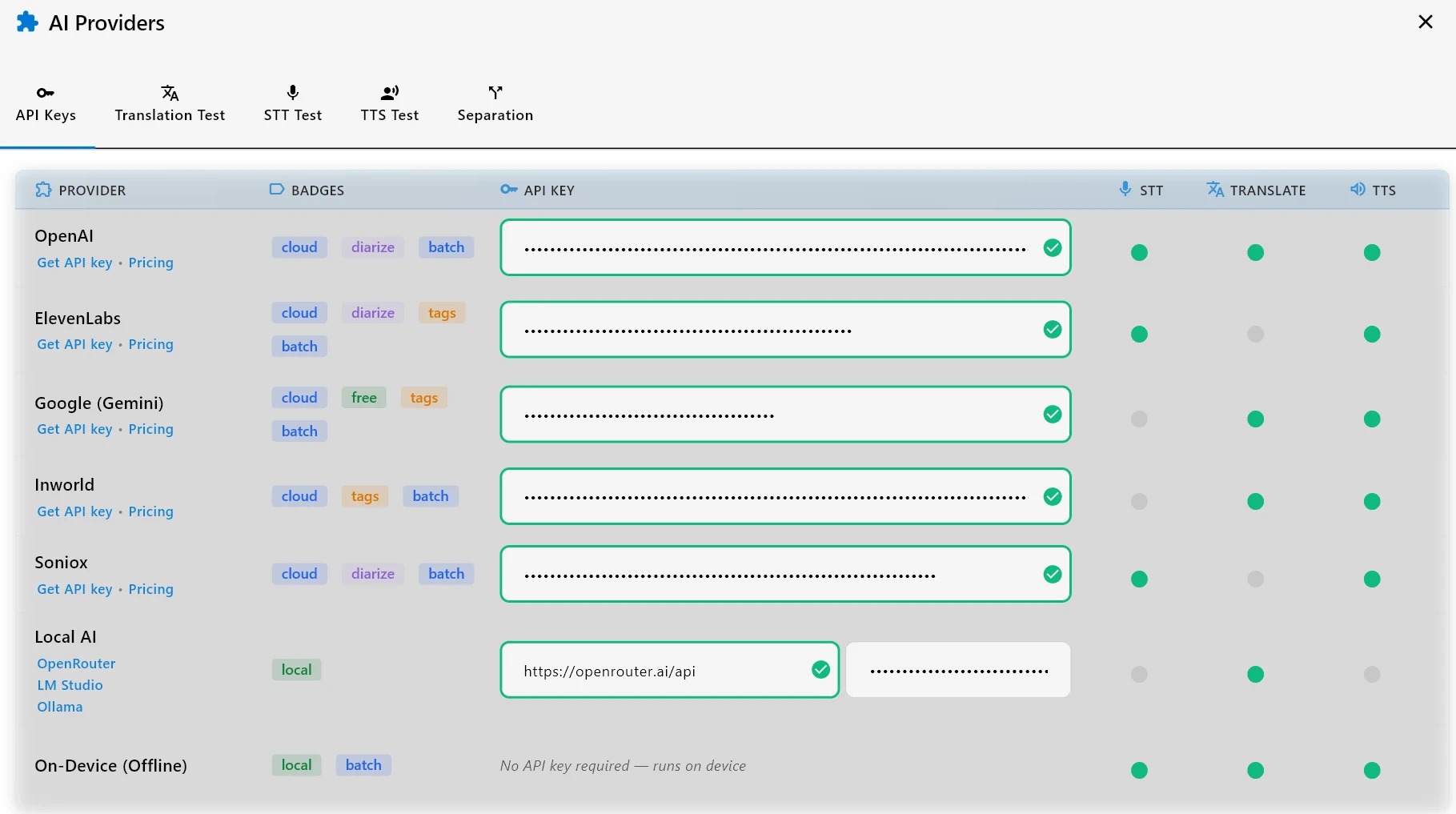Click the speaker icon in TTS header
1456x814 pixels.
[x=1358, y=189]
